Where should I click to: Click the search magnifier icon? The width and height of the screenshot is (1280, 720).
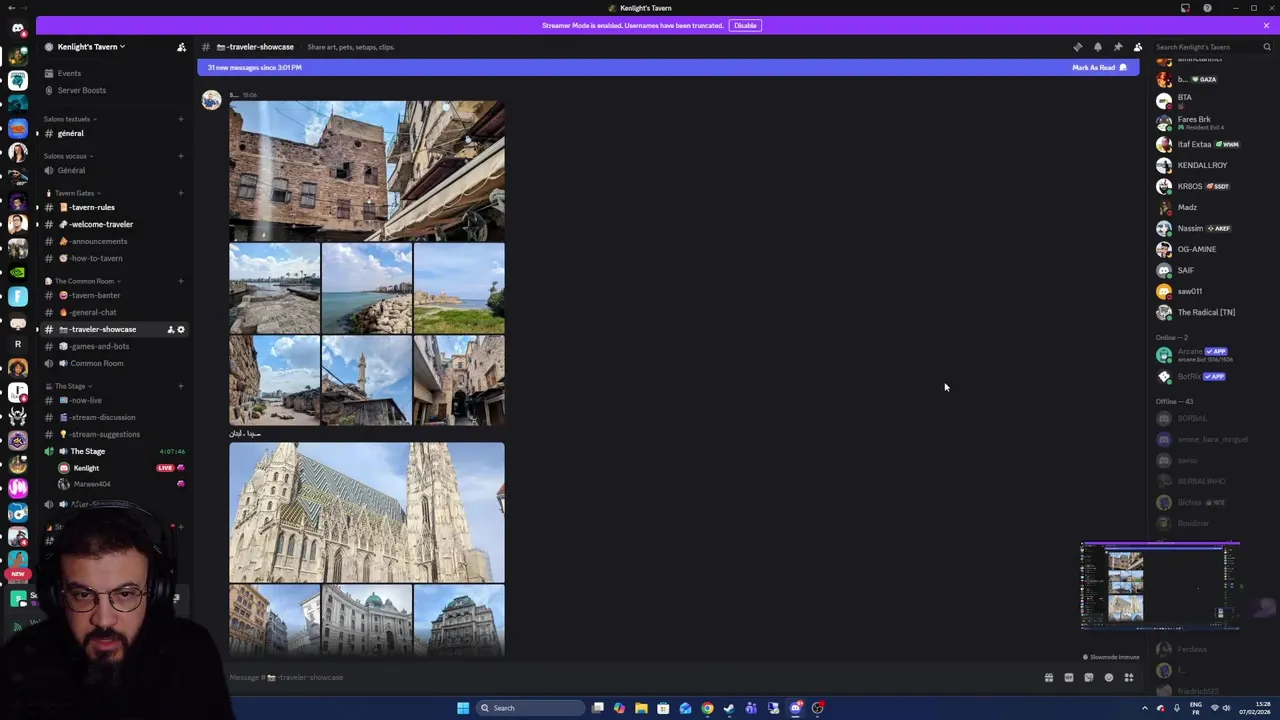tap(1266, 47)
